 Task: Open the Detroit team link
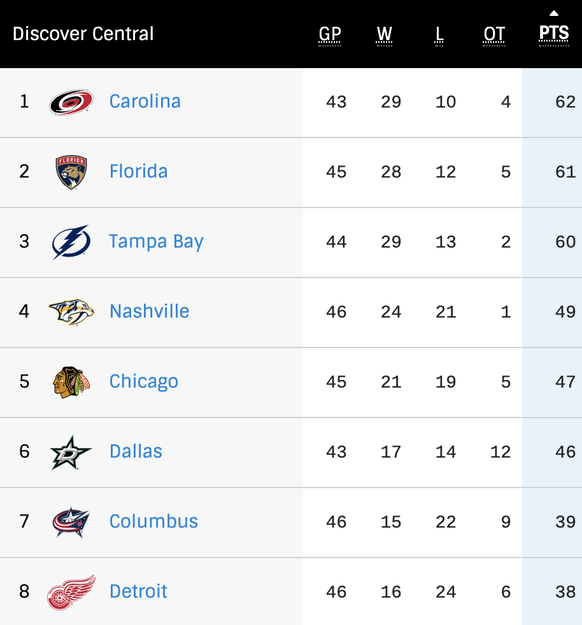(138, 592)
